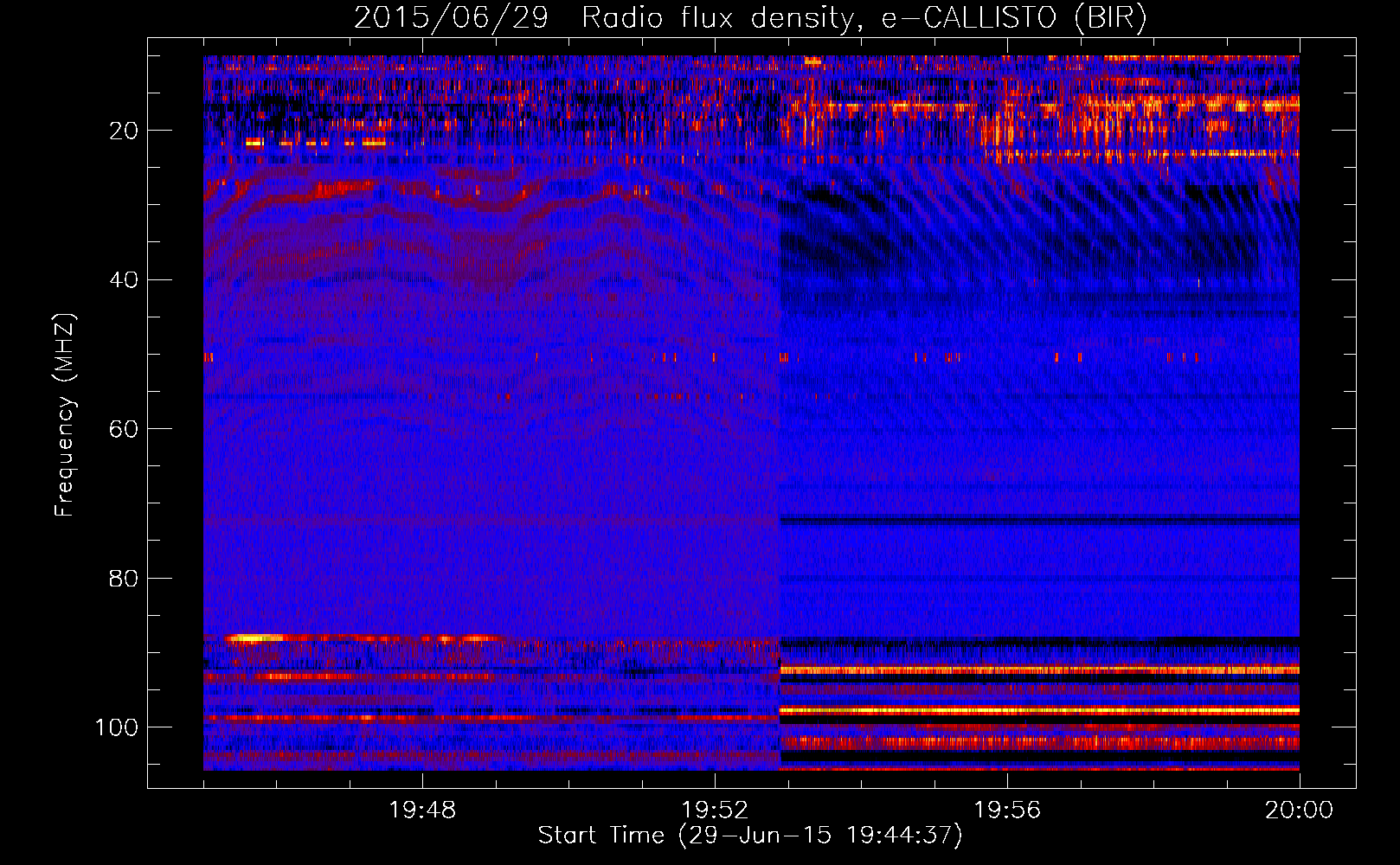Click the '80' frequency tick label

point(125,578)
